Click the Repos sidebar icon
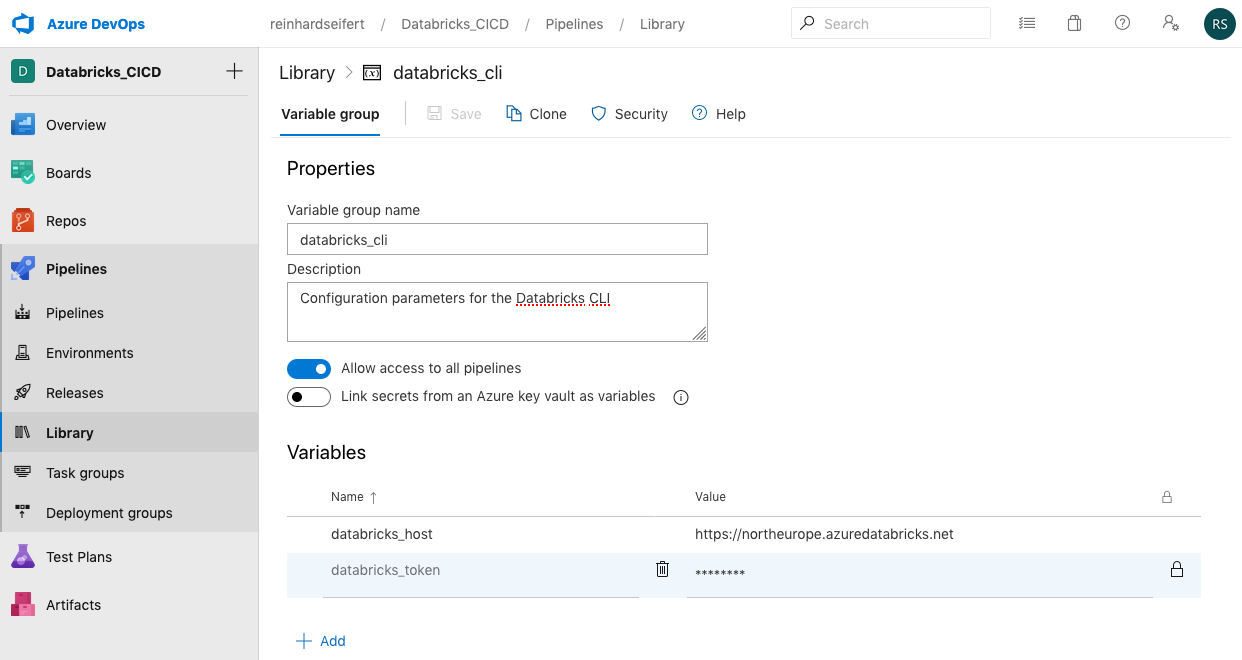1242x660 pixels. 23,221
